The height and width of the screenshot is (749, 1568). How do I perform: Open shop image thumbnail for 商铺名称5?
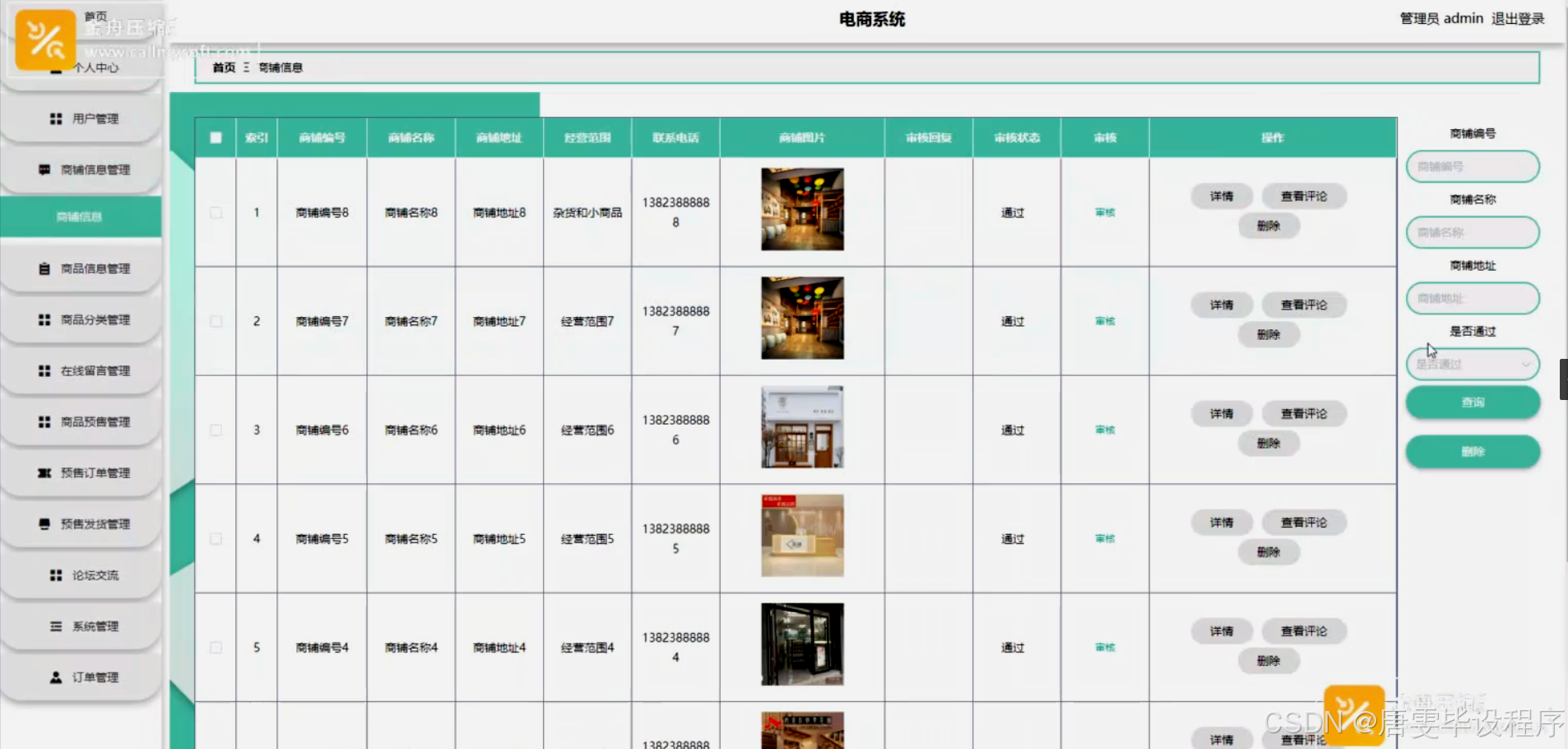click(802, 535)
